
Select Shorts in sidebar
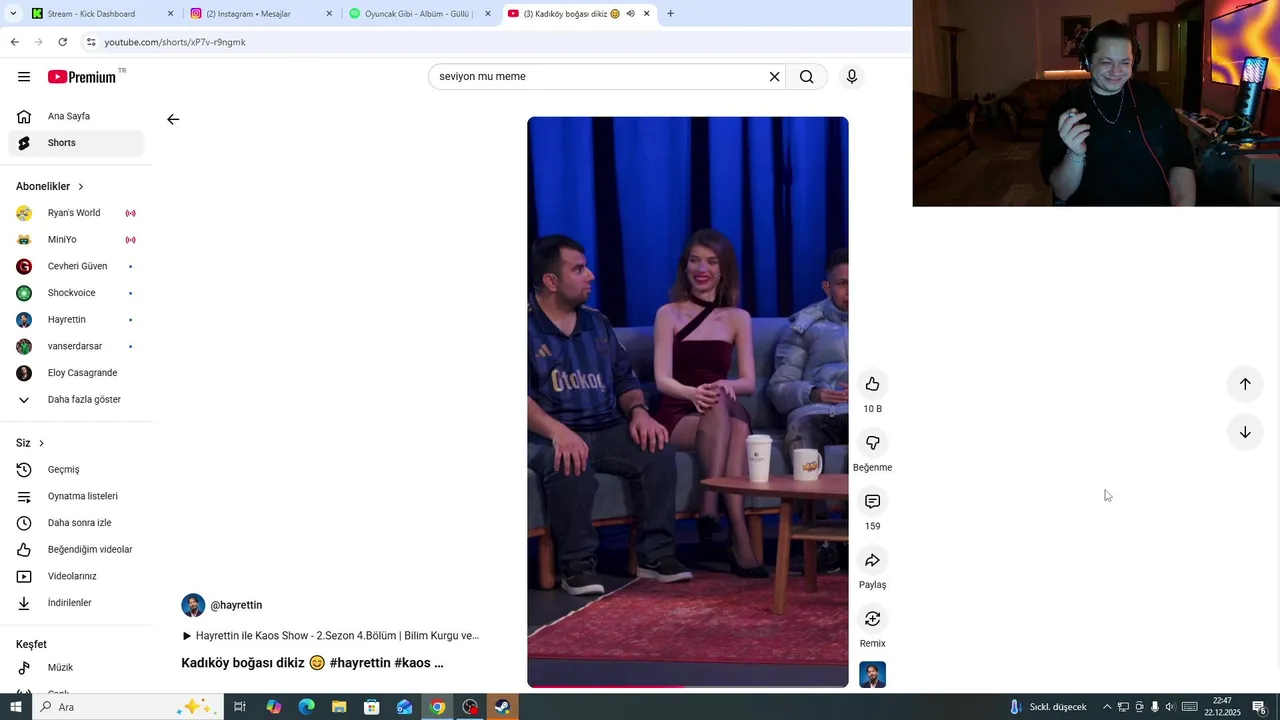pos(76,143)
